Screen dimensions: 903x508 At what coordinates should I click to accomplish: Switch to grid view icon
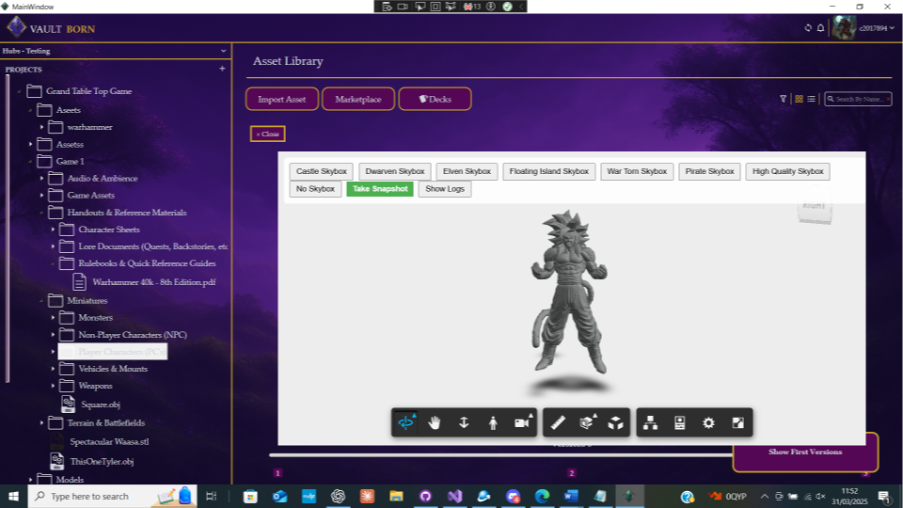coord(799,99)
